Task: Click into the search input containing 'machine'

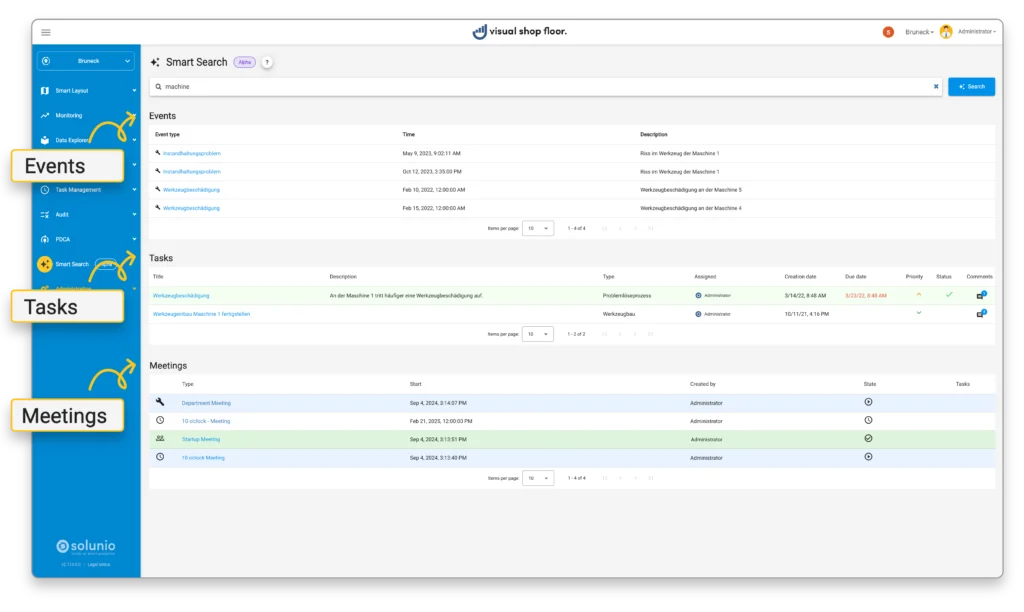Action: point(540,87)
